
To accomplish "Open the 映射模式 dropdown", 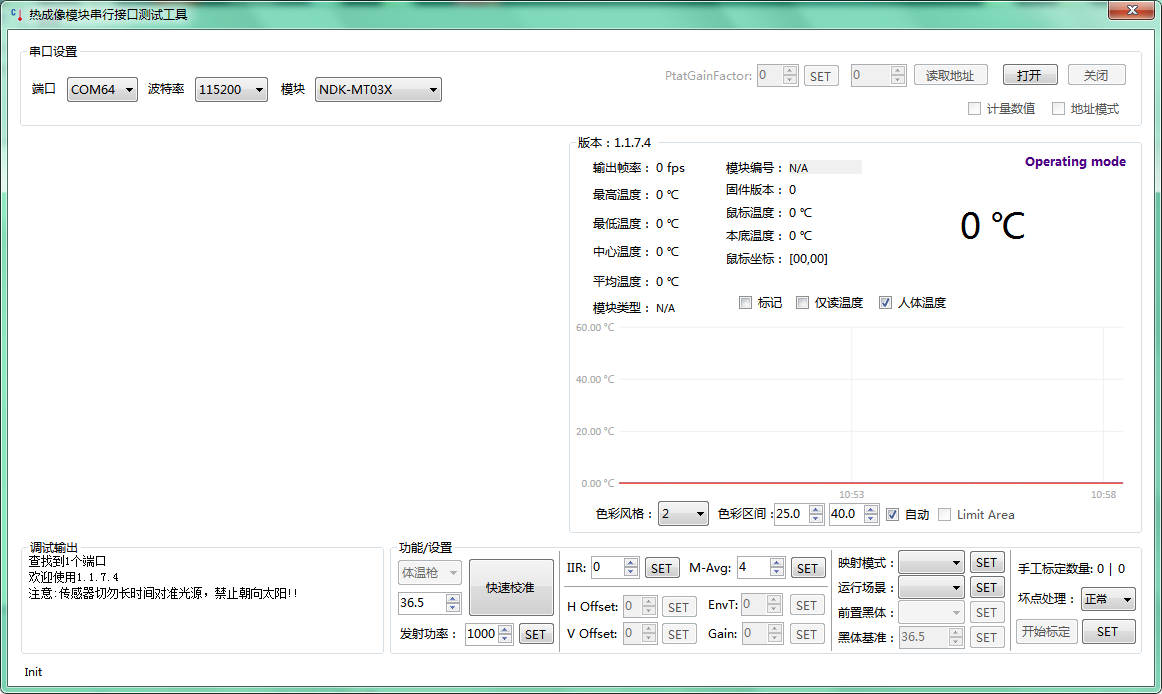I will 932,563.
